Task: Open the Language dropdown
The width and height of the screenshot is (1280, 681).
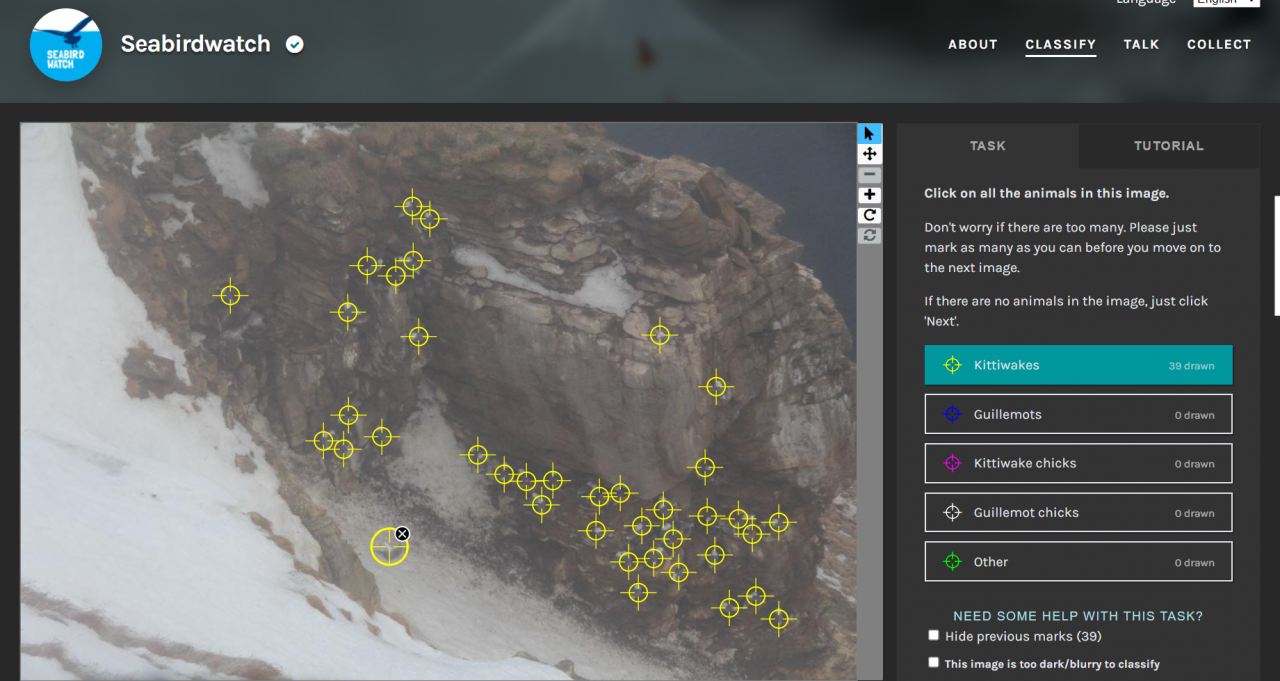Action: (1226, 2)
